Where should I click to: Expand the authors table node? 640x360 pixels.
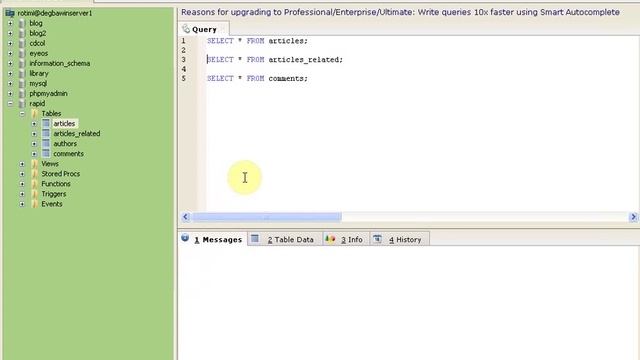[34, 144]
